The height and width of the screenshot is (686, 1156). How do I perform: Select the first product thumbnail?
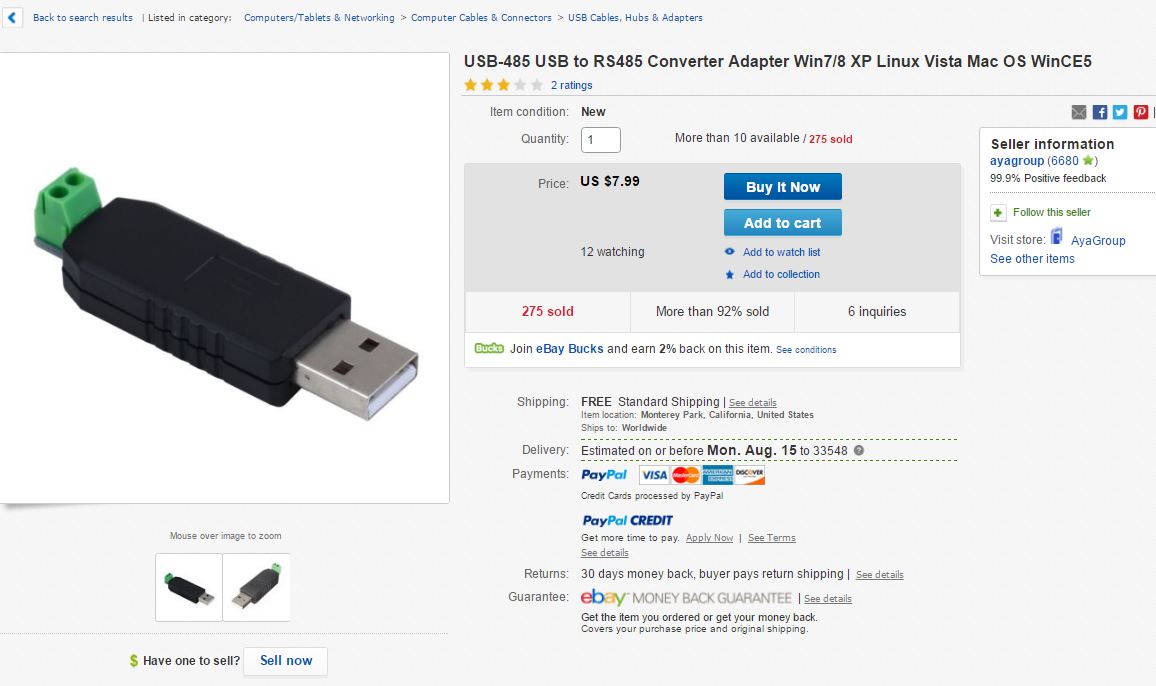coord(189,587)
